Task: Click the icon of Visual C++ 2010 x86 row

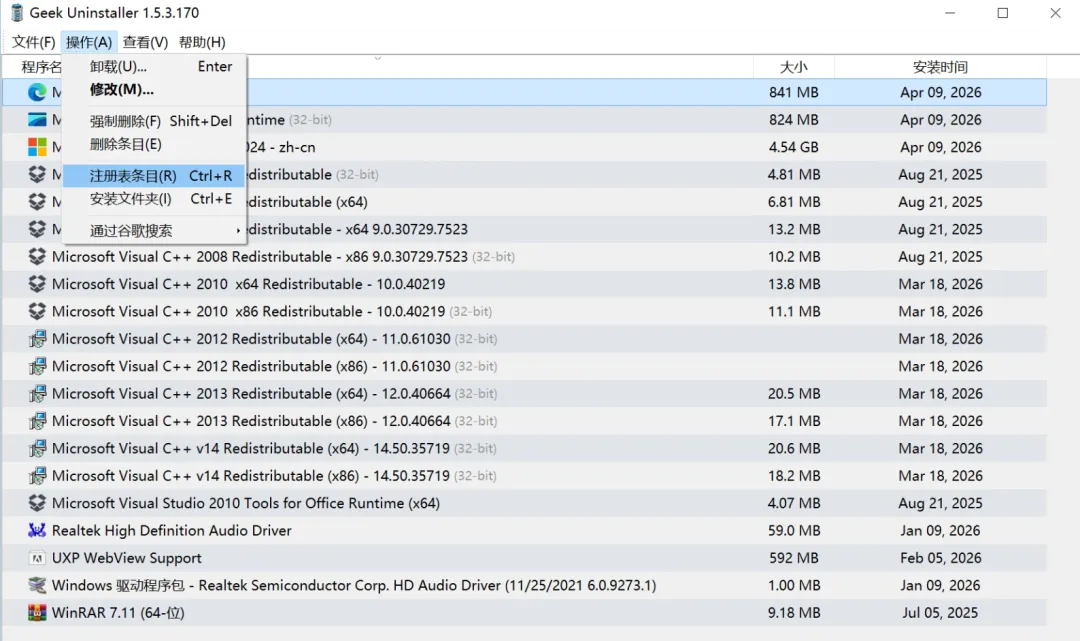Action: [37, 311]
